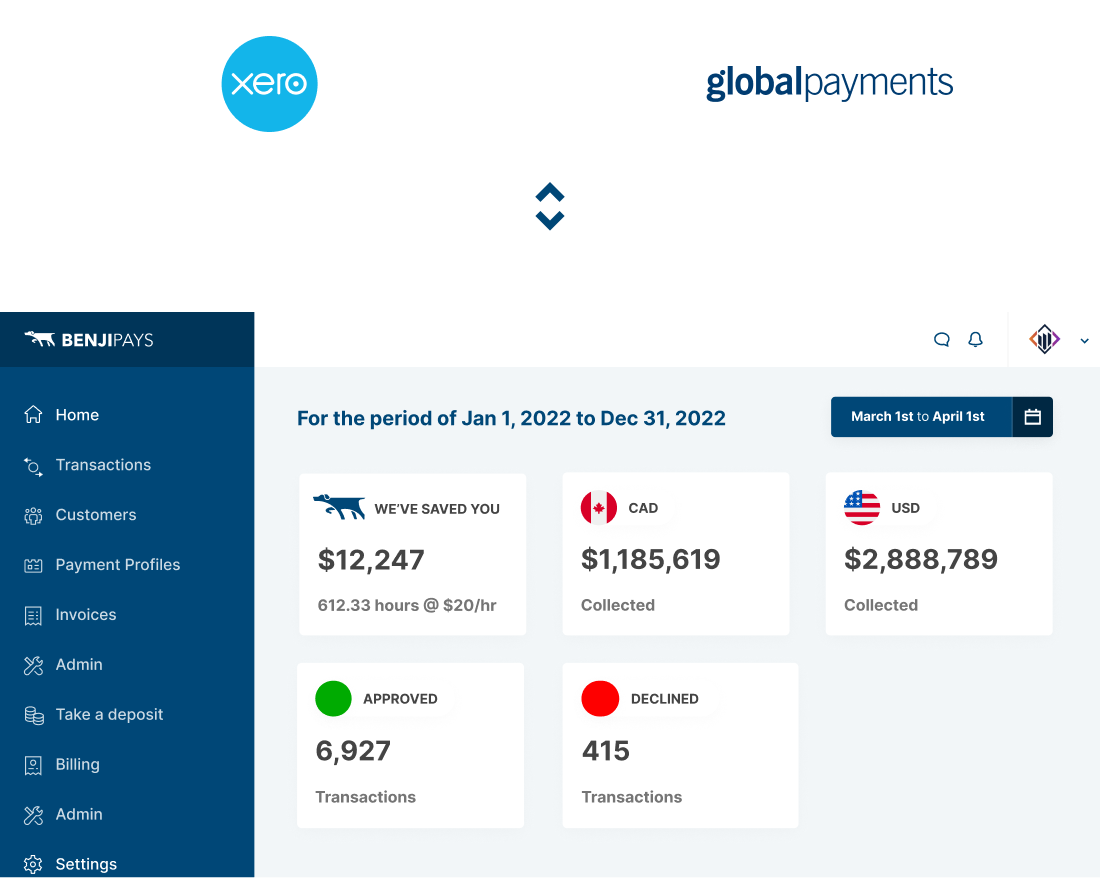1100x878 pixels.
Task: Expand the account dropdown chevron
Action: pos(1084,341)
